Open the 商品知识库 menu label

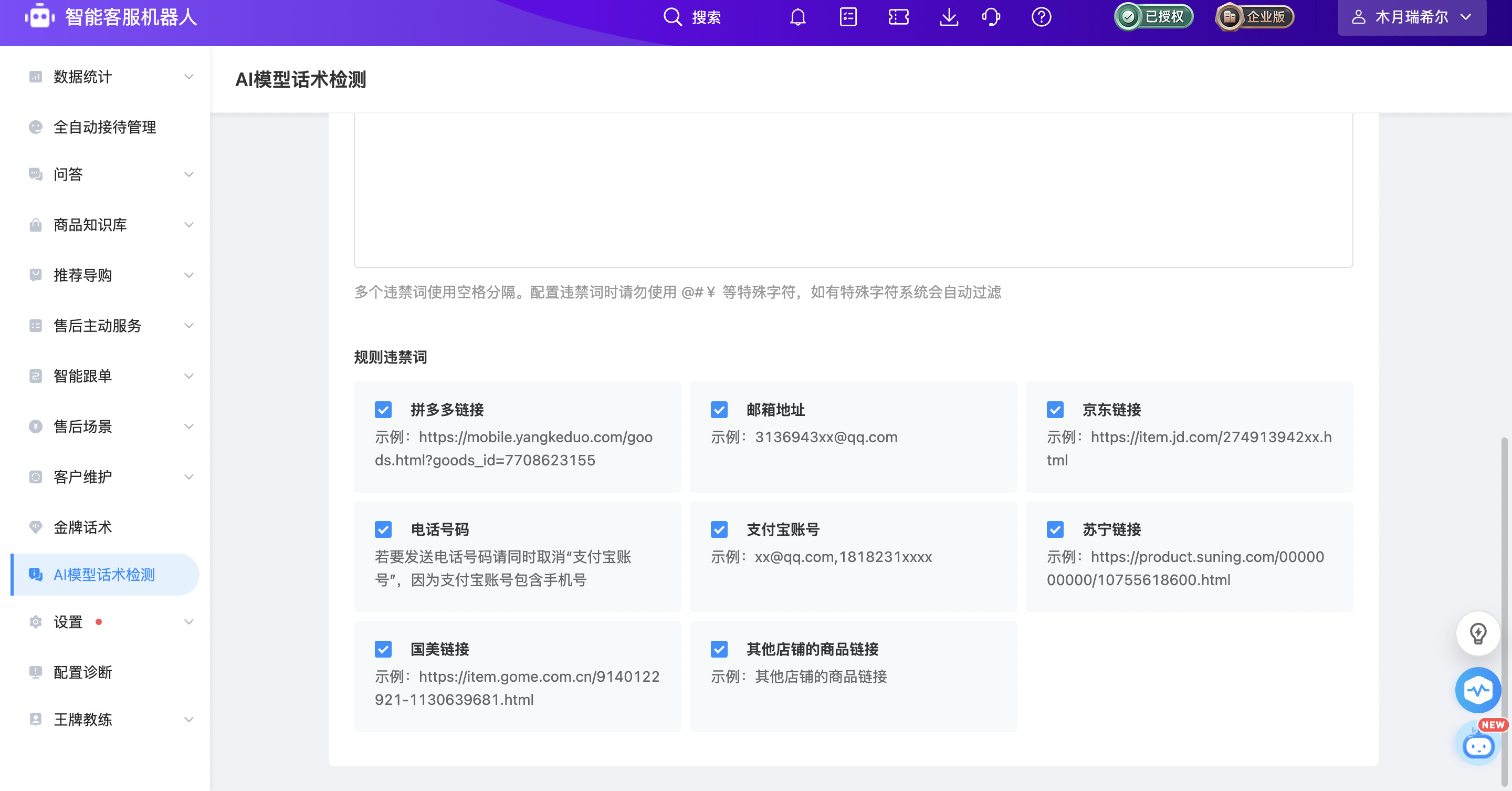click(90, 225)
